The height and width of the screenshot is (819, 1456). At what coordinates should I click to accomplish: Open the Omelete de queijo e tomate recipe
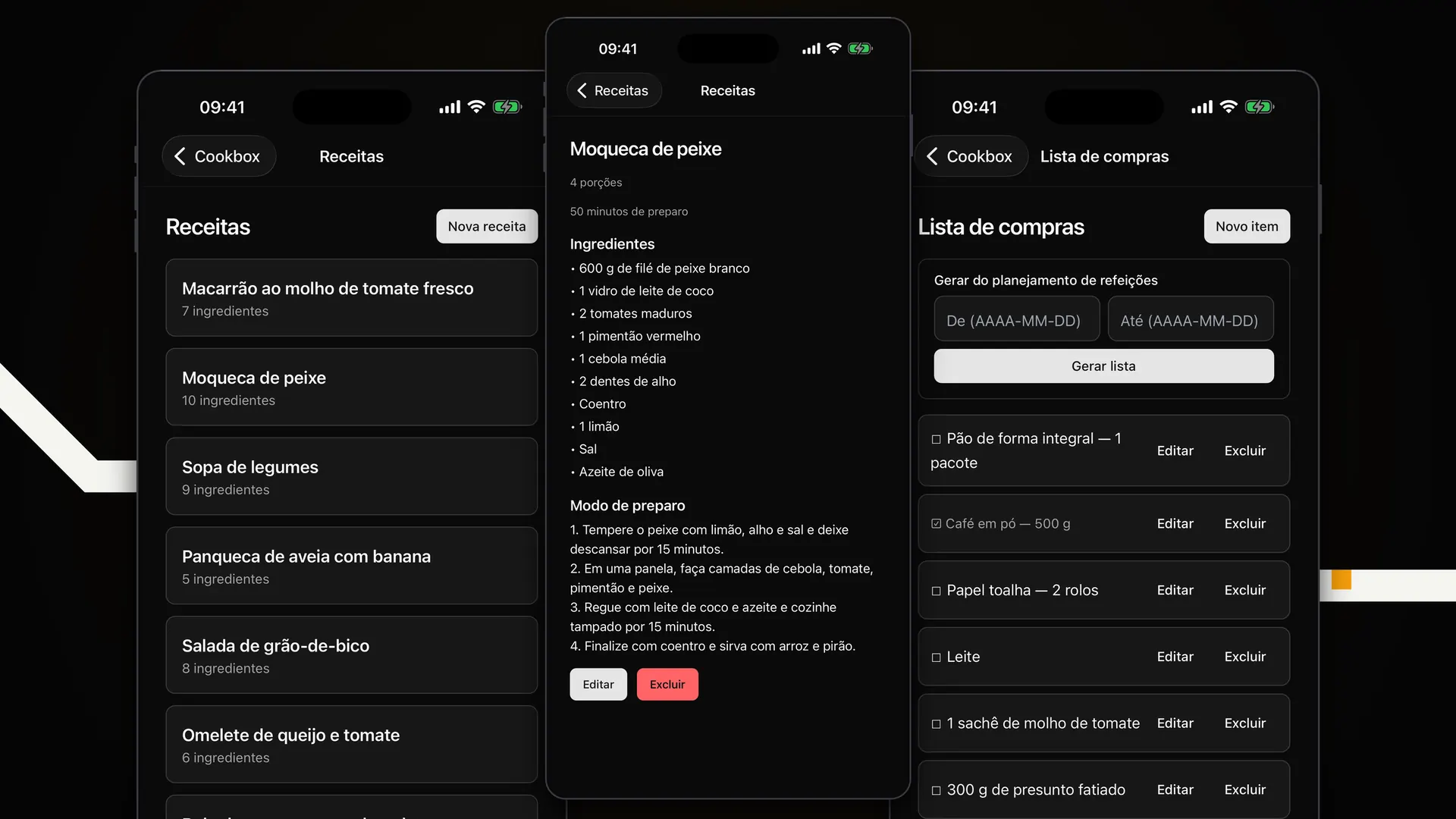351,745
